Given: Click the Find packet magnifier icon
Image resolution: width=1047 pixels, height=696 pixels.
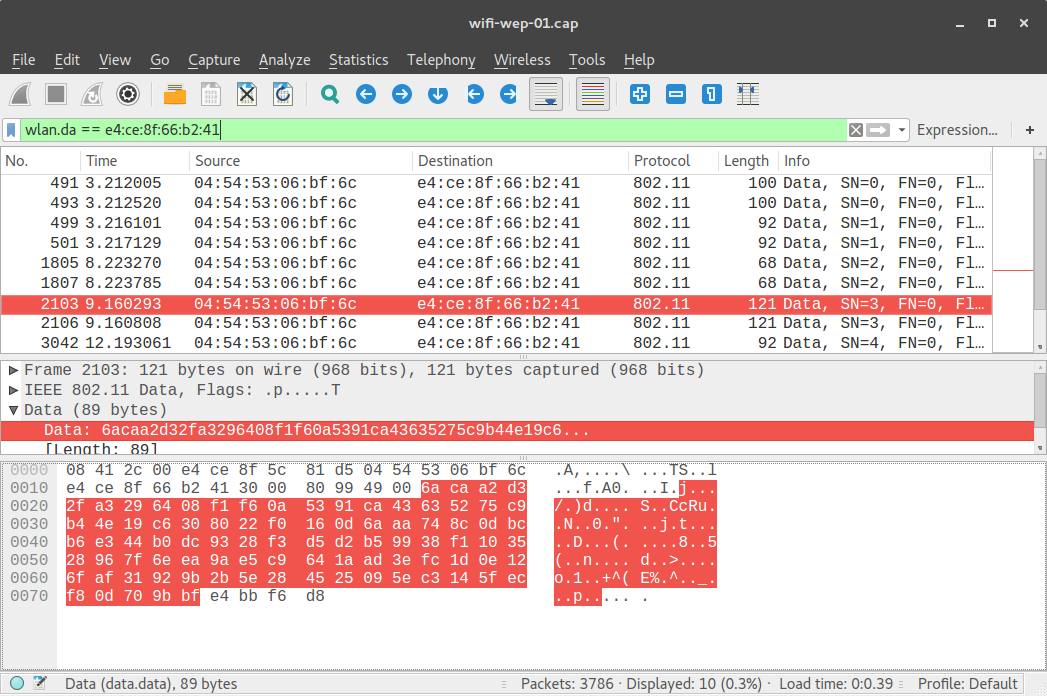Looking at the screenshot, I should point(330,94).
